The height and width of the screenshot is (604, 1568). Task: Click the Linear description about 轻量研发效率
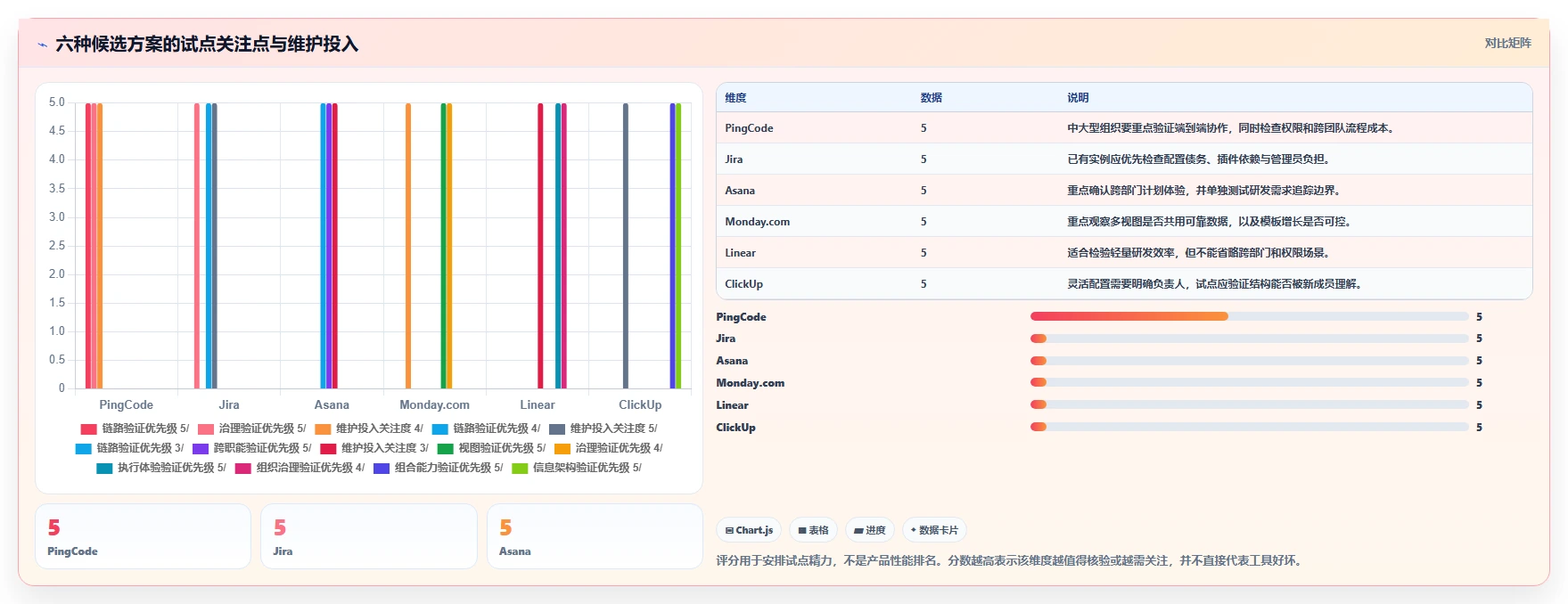pos(1200,253)
